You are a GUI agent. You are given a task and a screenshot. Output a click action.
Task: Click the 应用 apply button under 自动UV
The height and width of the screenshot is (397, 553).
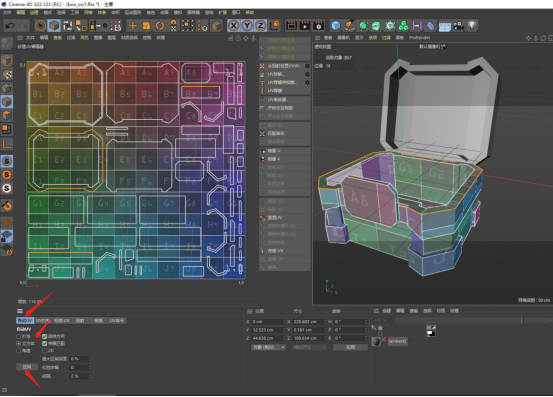[x=27, y=367]
